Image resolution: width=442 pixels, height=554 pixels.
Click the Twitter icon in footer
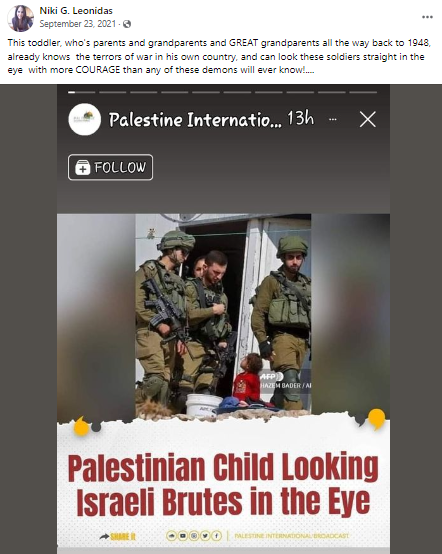point(205,536)
